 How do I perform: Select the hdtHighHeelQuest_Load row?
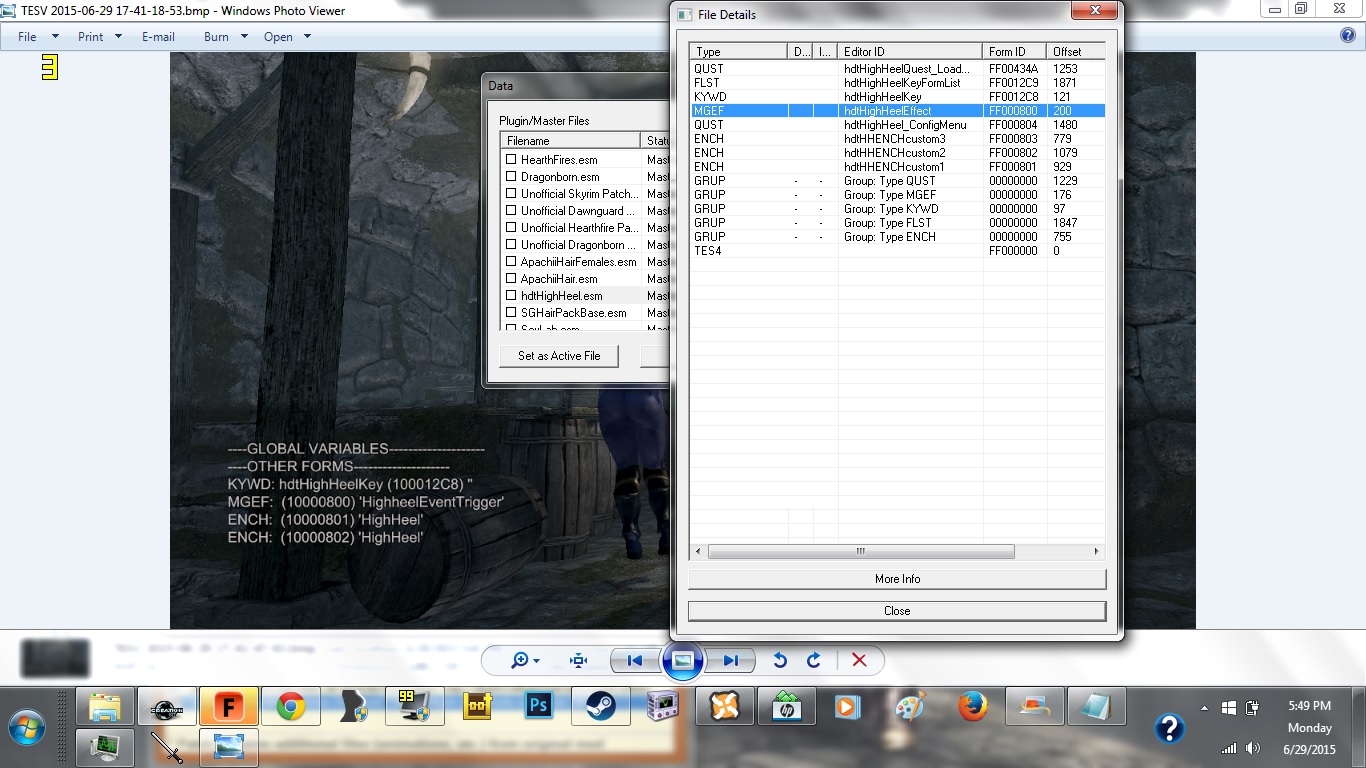897,69
